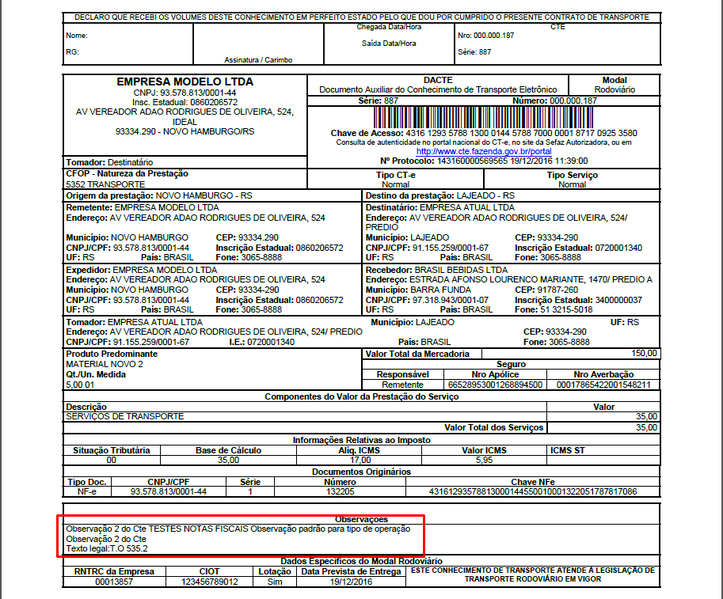
Task: Click the 'Sim' Lotação value
Action: click(275, 582)
